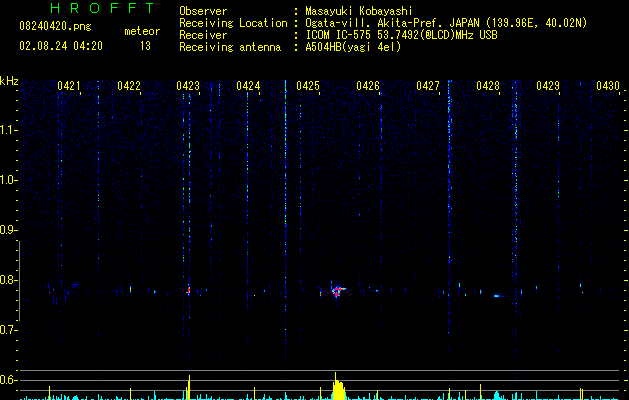
Task: Click the meteor count label
Action: [142, 31]
